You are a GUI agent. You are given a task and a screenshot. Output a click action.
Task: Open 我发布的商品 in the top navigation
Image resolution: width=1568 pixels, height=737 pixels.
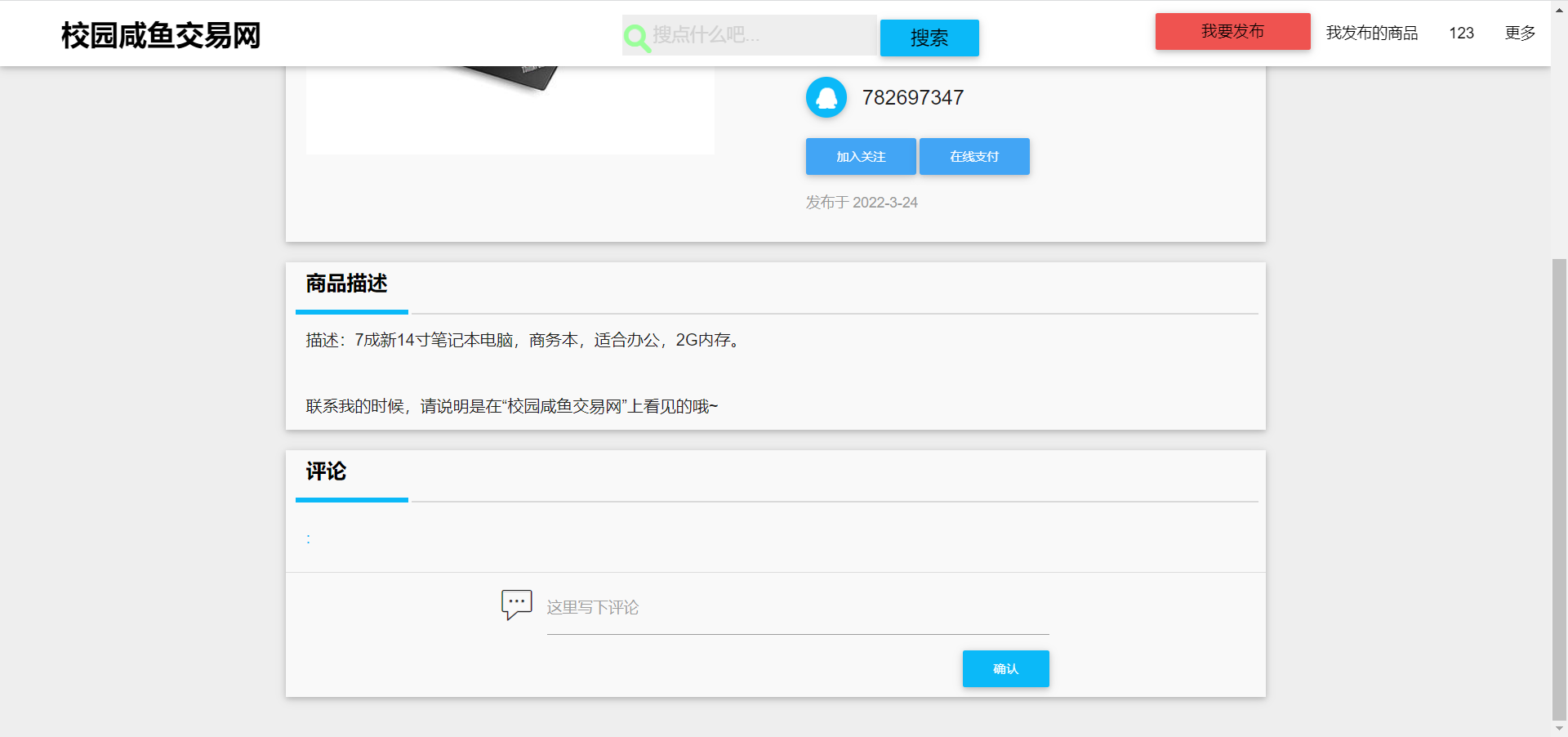coord(1371,33)
